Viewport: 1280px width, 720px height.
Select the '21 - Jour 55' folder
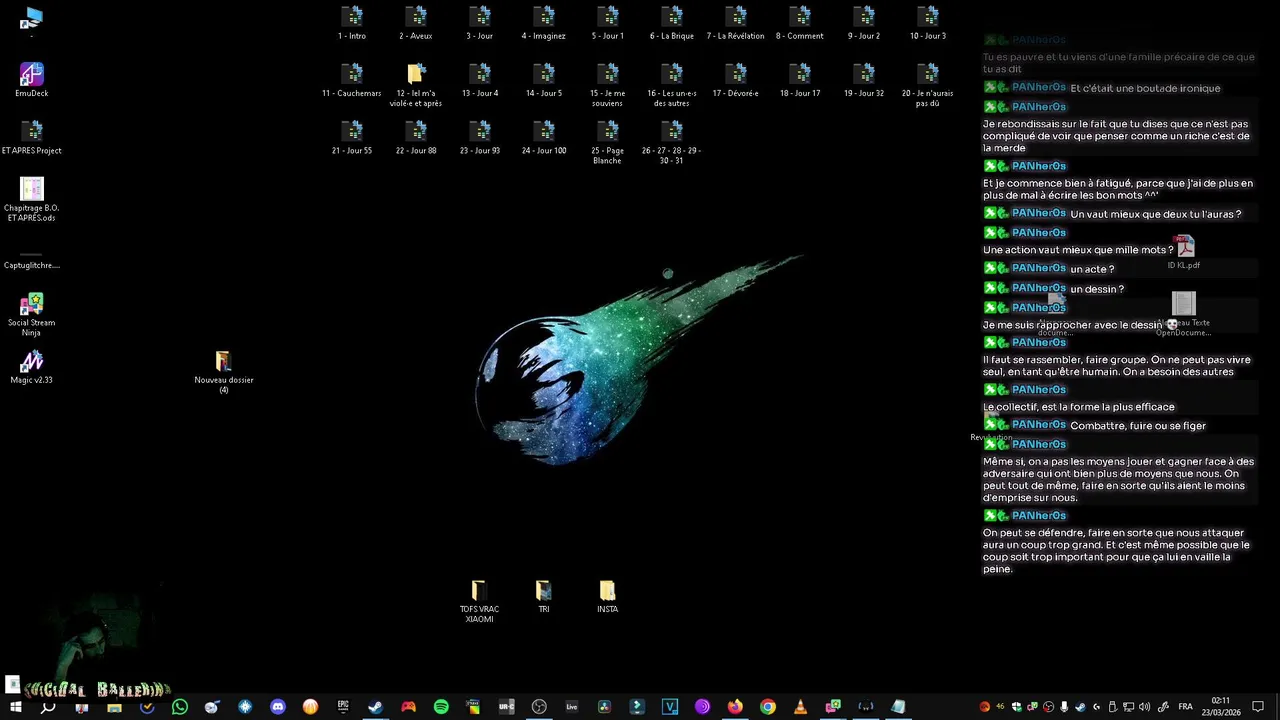352,138
